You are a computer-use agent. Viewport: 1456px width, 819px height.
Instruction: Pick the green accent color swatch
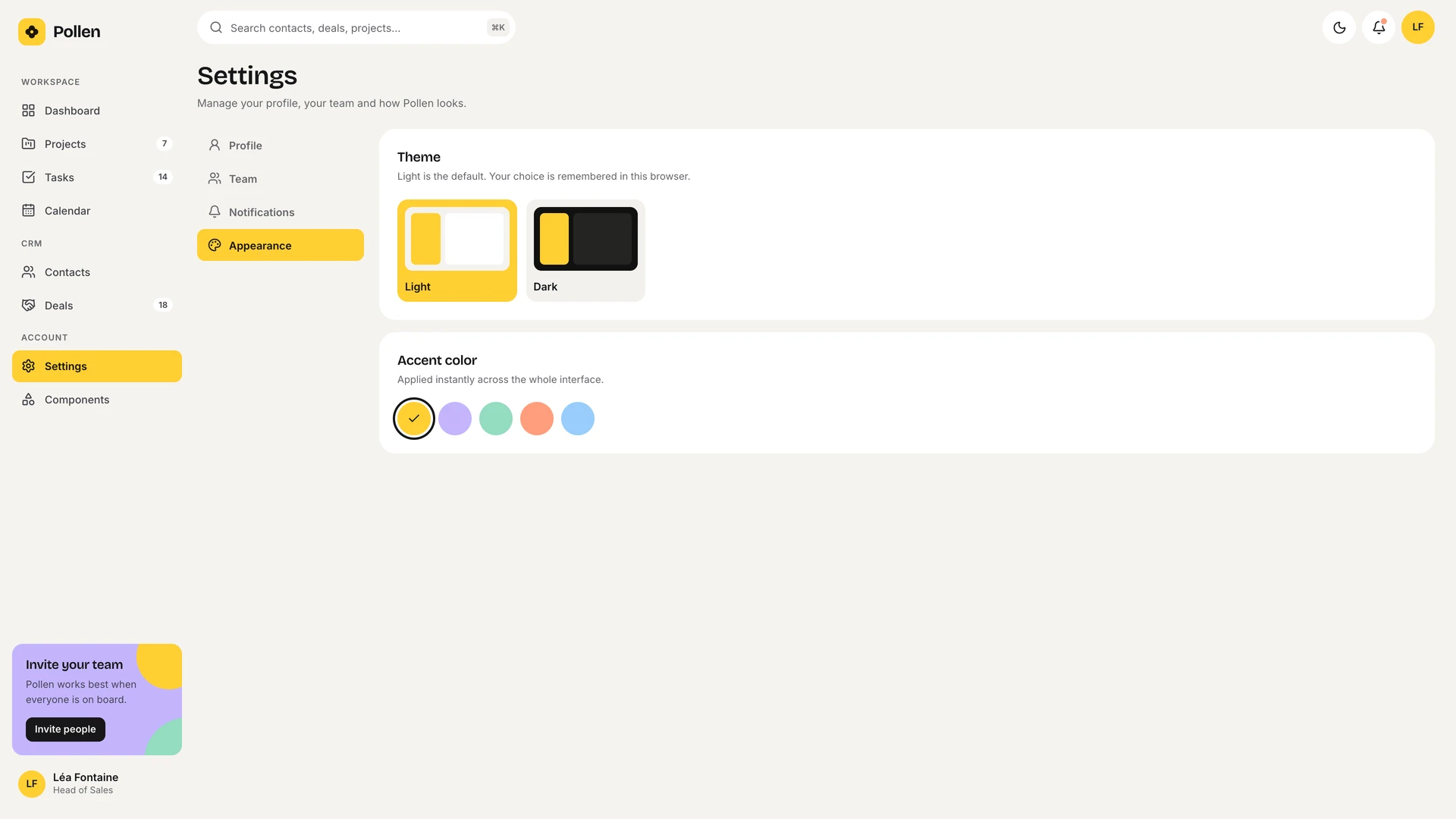(496, 419)
